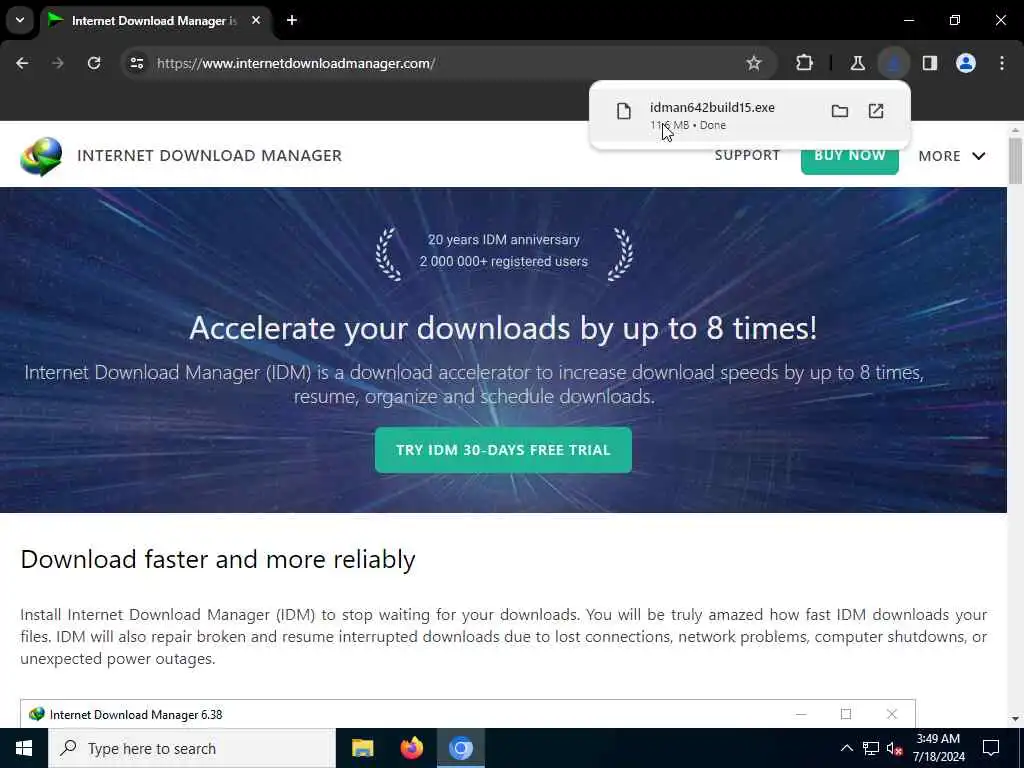Viewport: 1024px width, 768px height.
Task: Click the taskbar search box
Action: coord(192,748)
